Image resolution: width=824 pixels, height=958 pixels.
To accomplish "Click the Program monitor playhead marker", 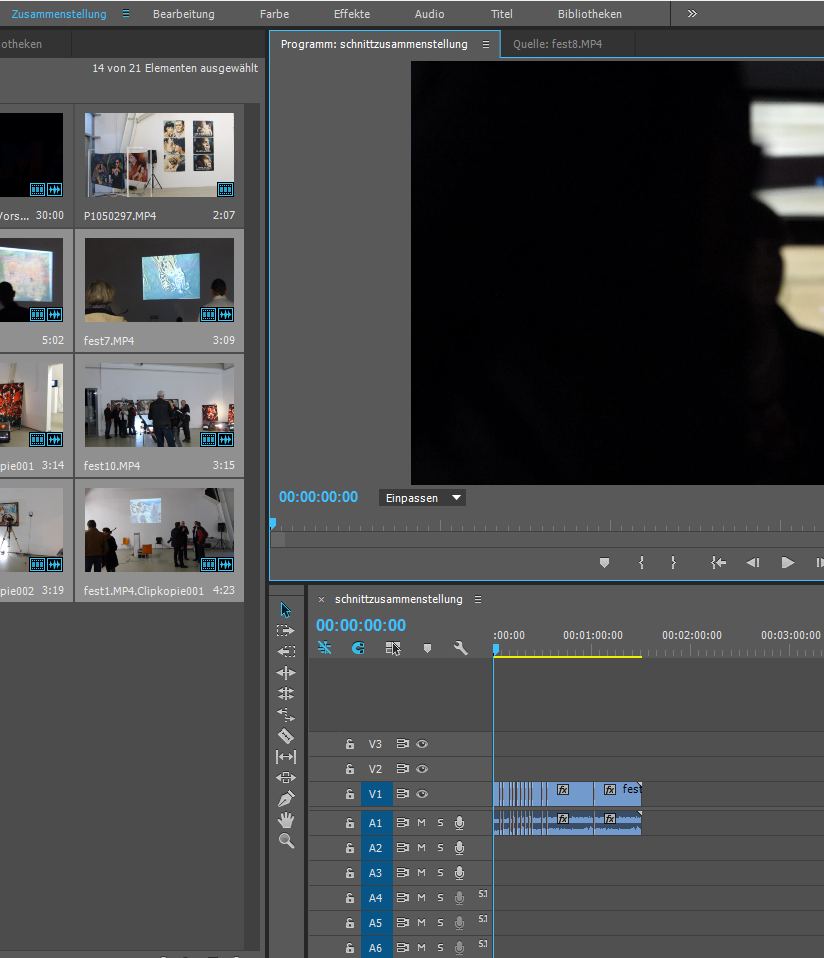I will (x=273, y=524).
